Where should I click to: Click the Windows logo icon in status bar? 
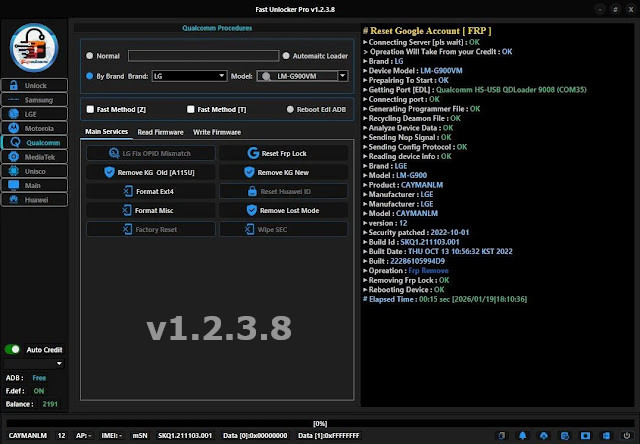click(x=606, y=436)
